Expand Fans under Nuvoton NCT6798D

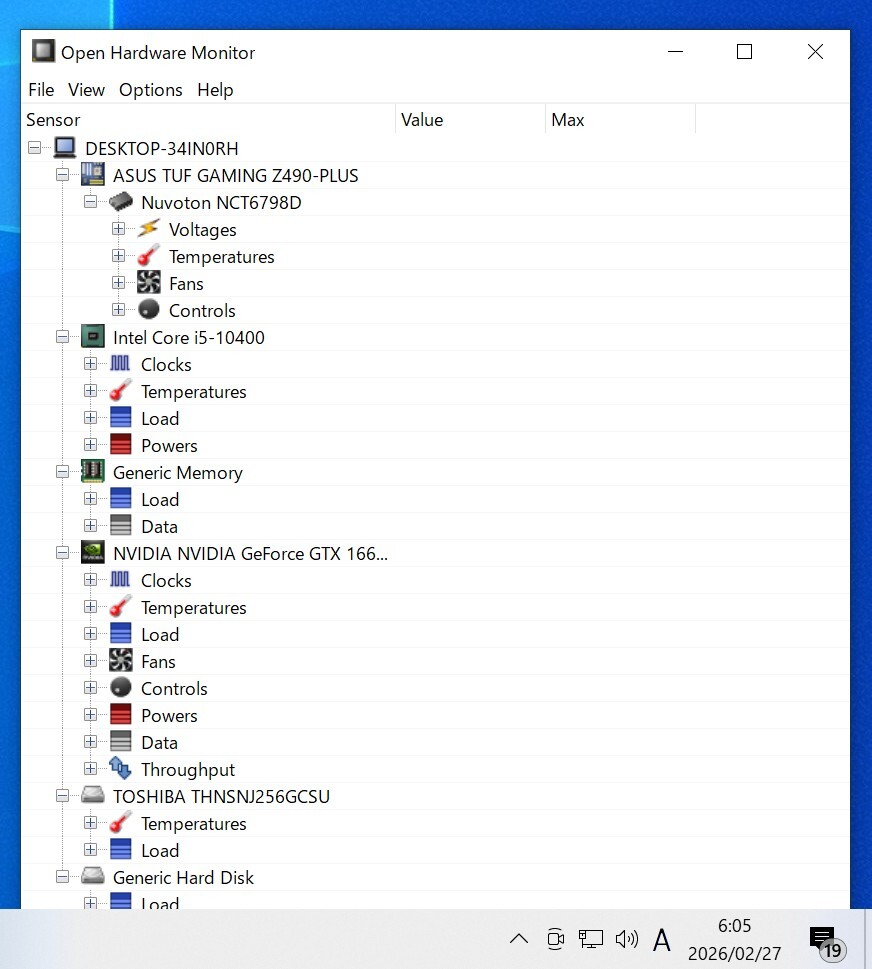pos(118,282)
